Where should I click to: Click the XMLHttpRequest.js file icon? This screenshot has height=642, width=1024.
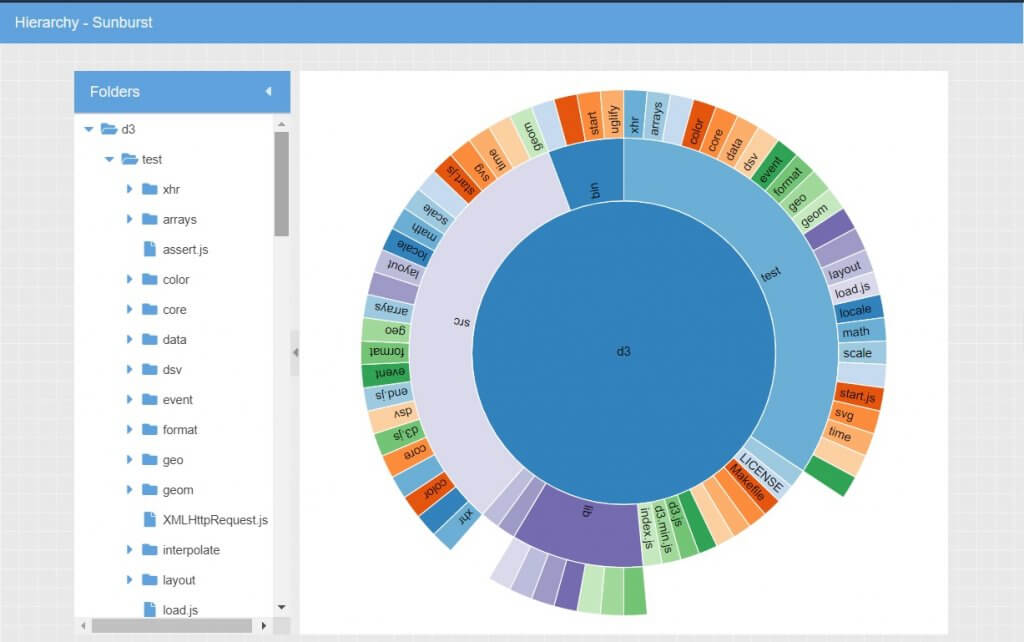[148, 520]
